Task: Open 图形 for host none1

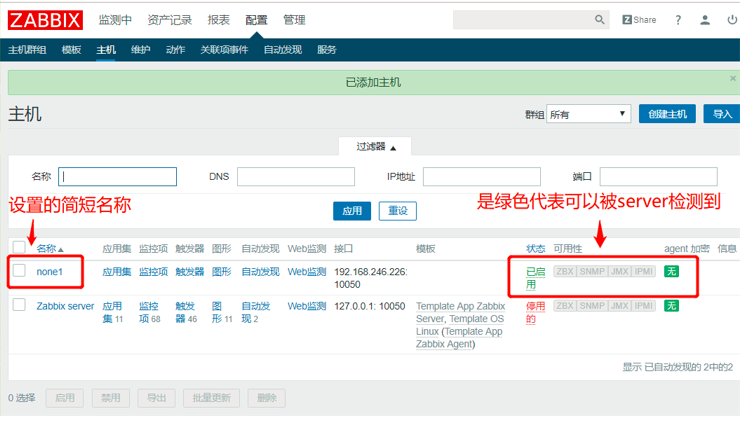Action: (x=221, y=271)
